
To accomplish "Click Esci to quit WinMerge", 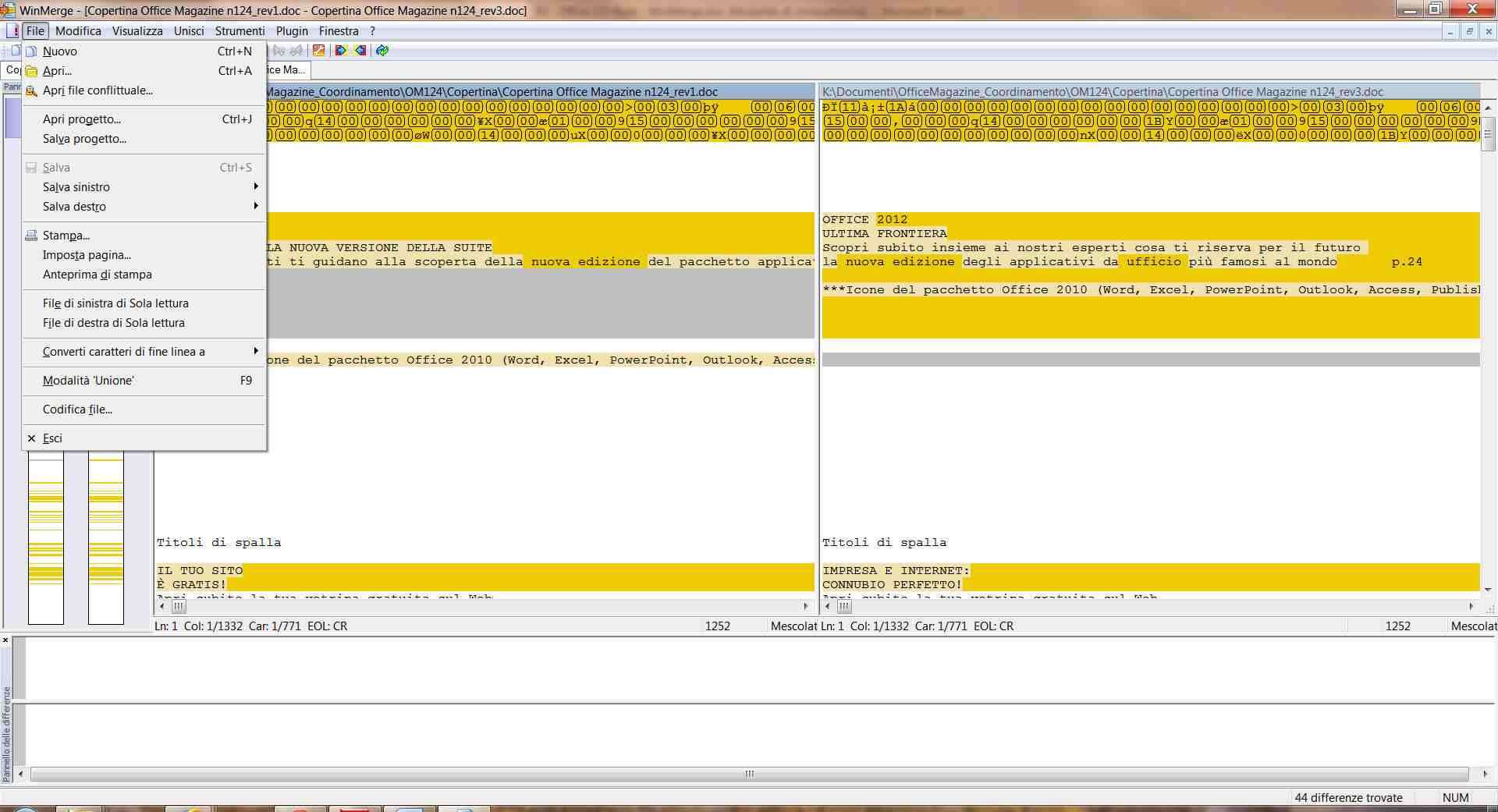I will coord(52,438).
